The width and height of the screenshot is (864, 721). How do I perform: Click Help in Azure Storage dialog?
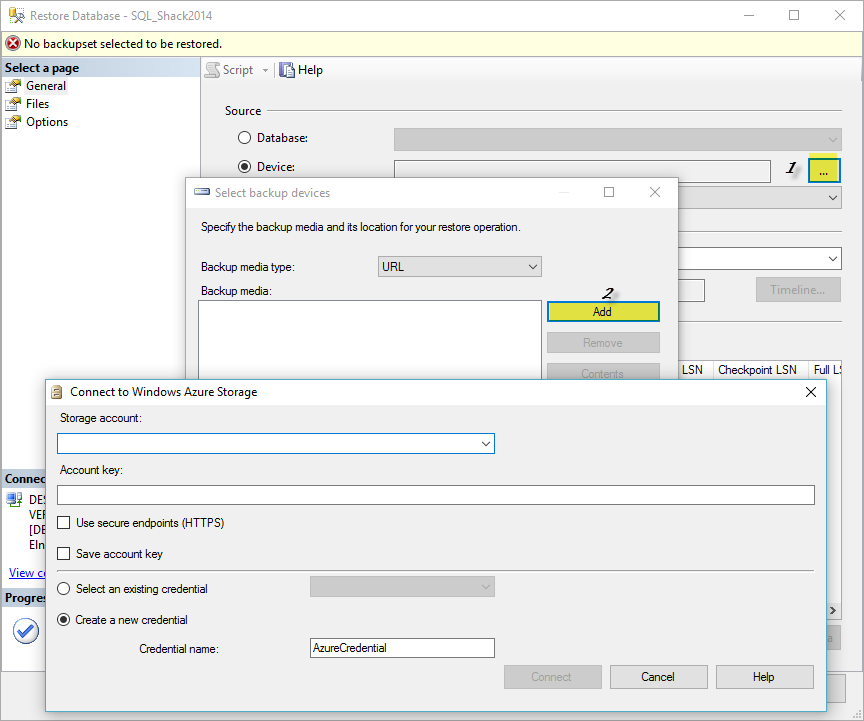(x=764, y=677)
